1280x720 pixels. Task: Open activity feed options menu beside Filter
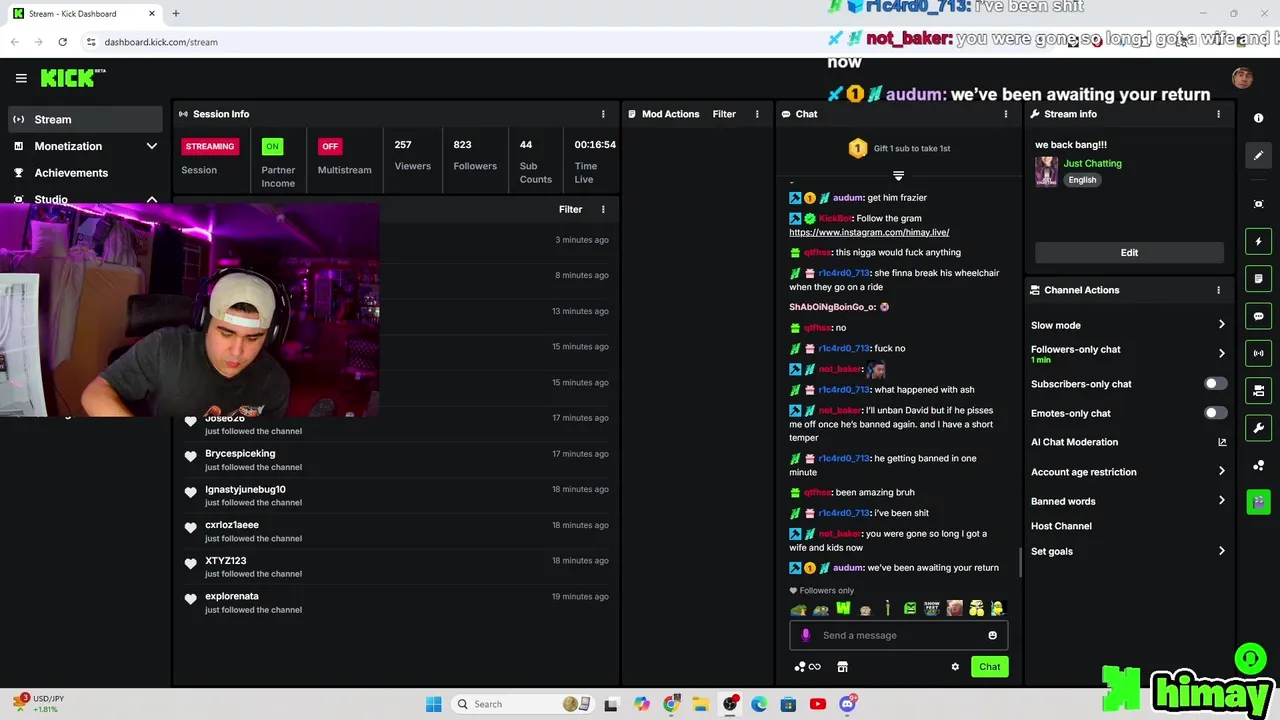pos(603,210)
